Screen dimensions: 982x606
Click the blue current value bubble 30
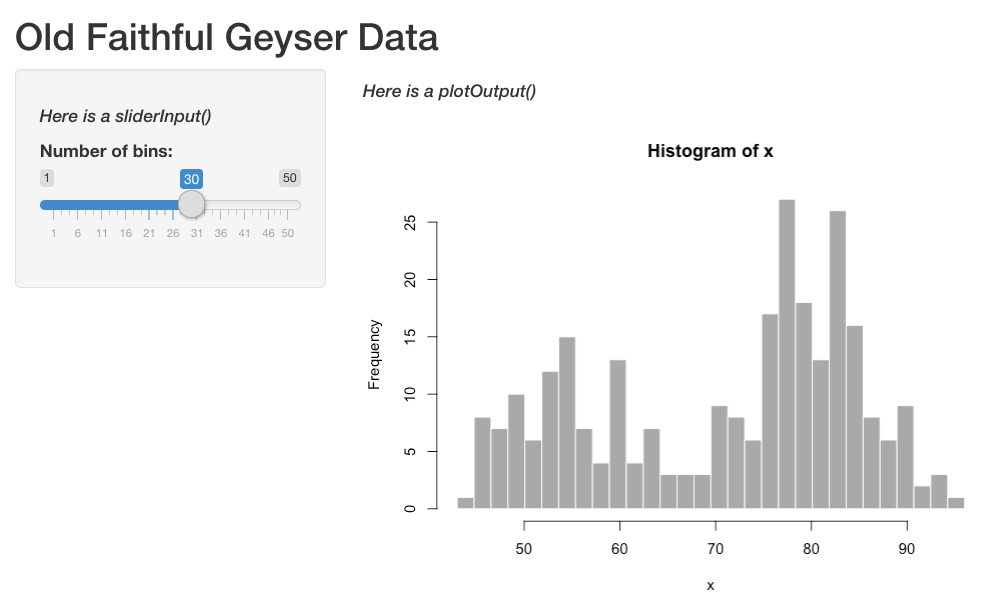(191, 179)
